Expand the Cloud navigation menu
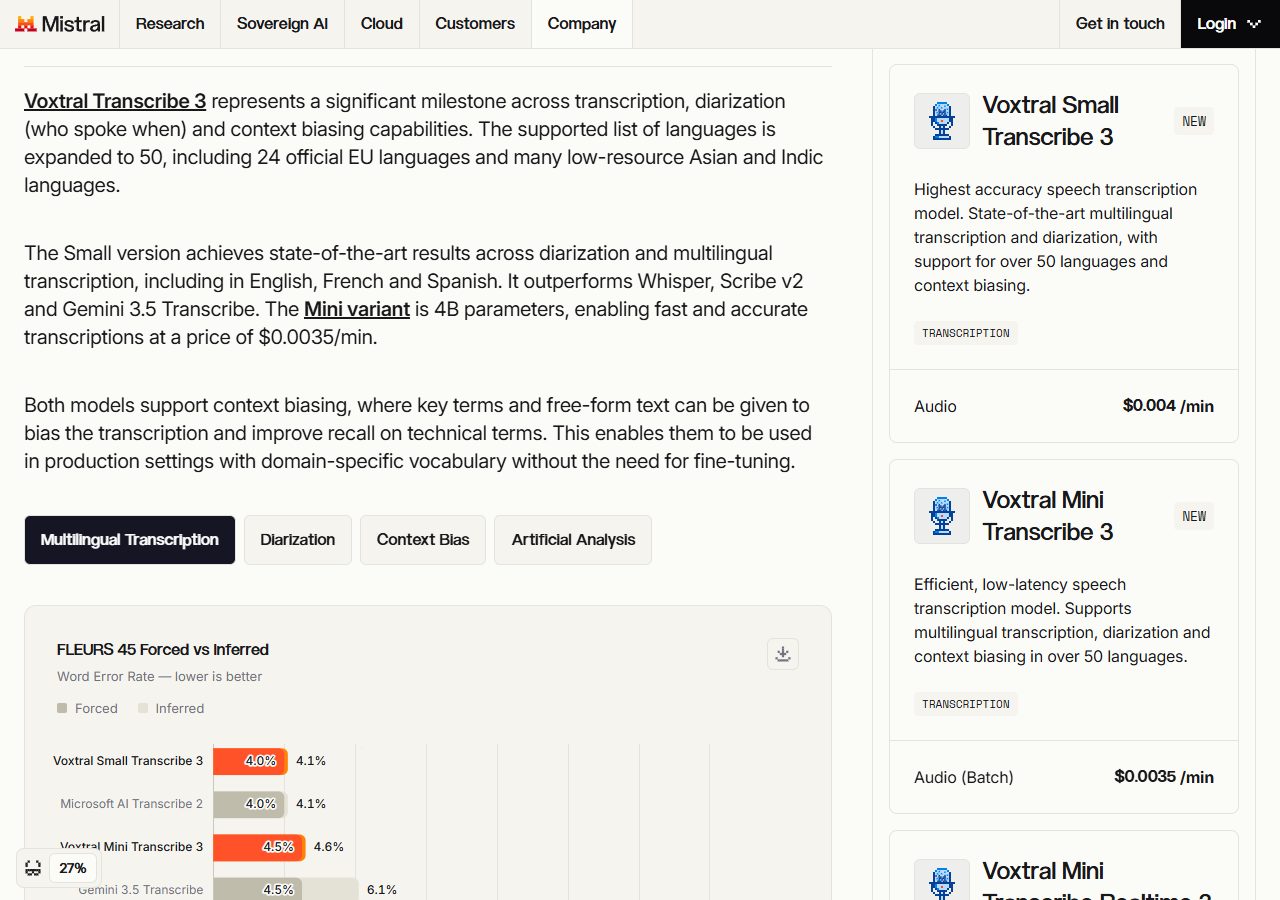Image resolution: width=1280 pixels, height=900 pixels. [x=382, y=24]
